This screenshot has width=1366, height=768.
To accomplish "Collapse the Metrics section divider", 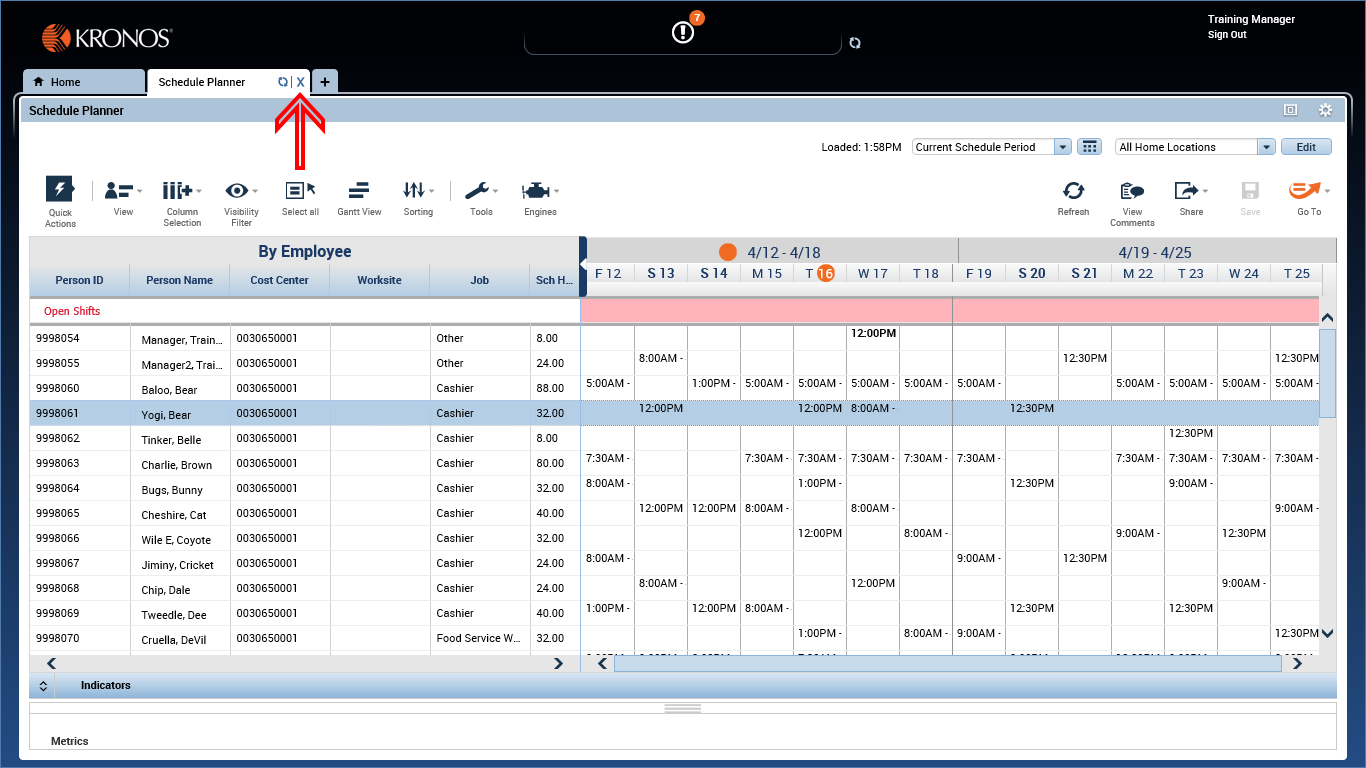I will coord(681,707).
